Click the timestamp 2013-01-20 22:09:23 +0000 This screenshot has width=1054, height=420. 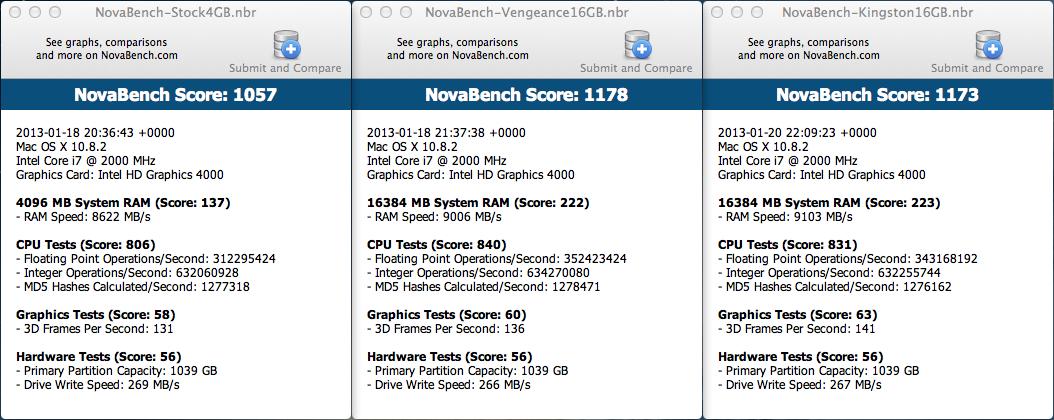797,133
